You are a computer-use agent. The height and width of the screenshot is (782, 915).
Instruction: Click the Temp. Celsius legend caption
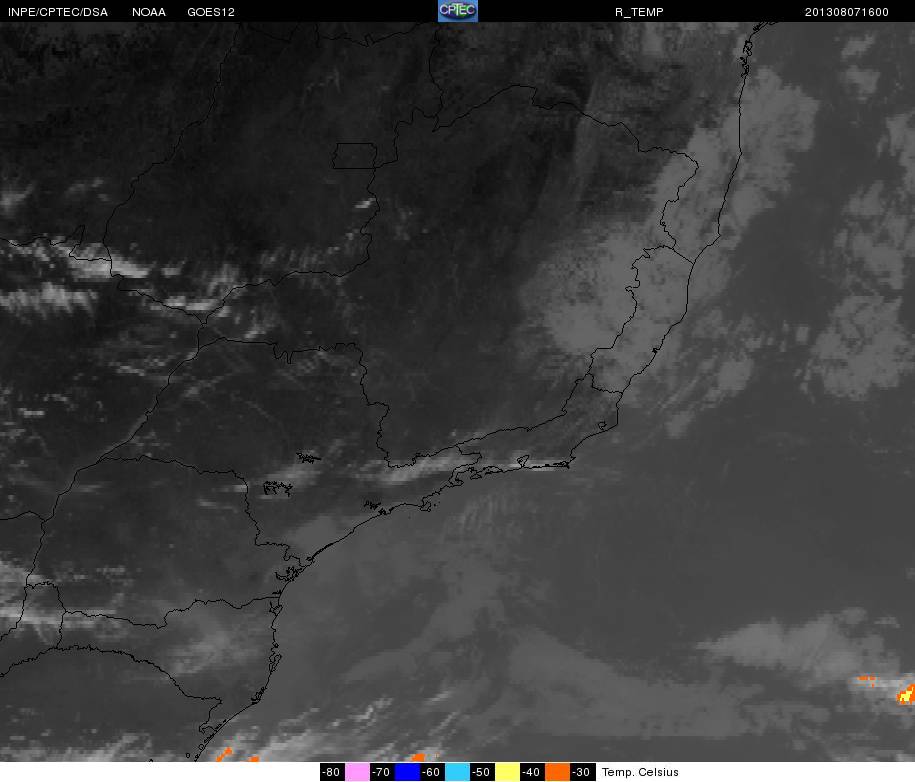point(640,772)
